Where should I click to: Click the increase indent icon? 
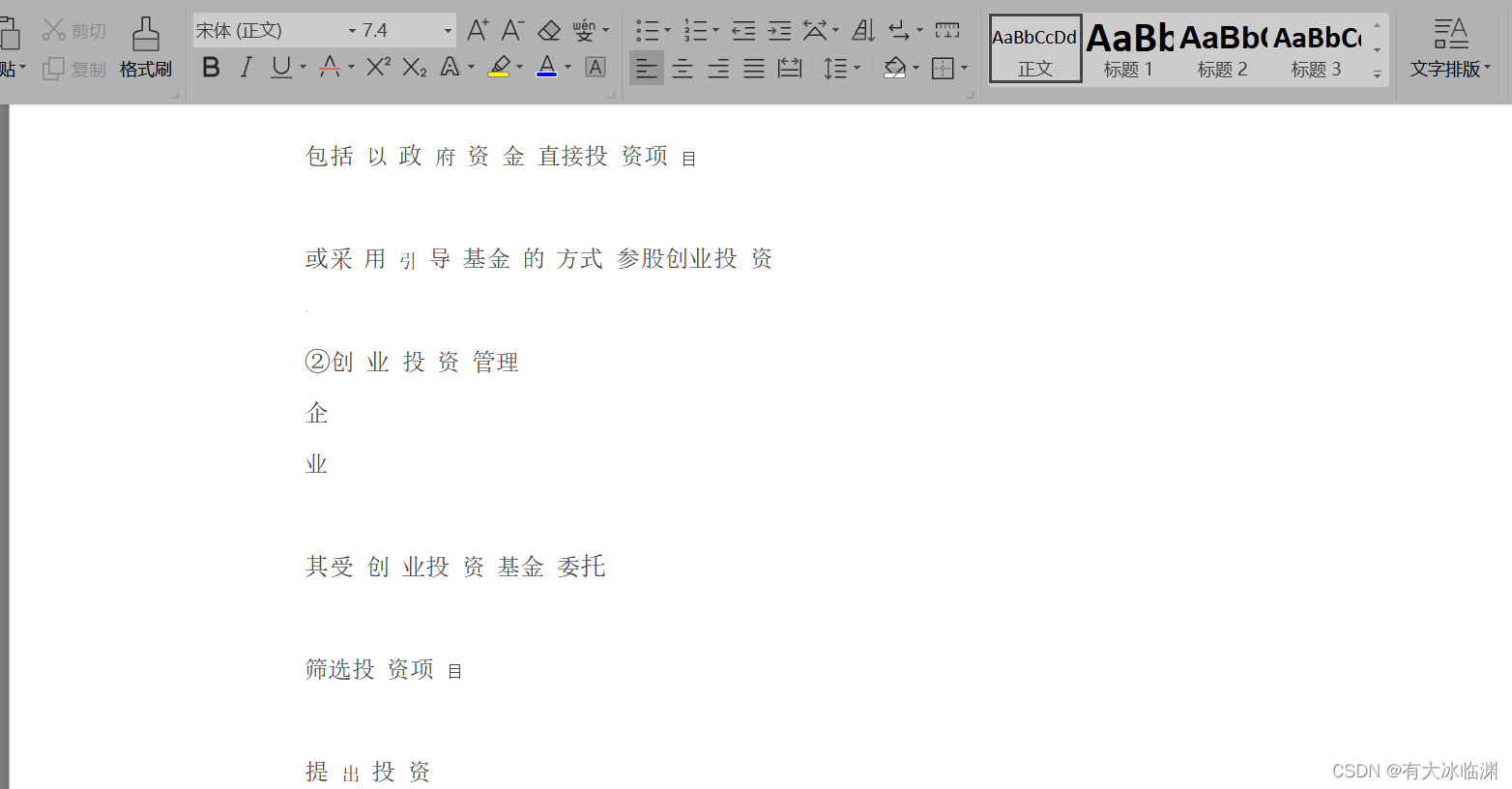coord(779,31)
